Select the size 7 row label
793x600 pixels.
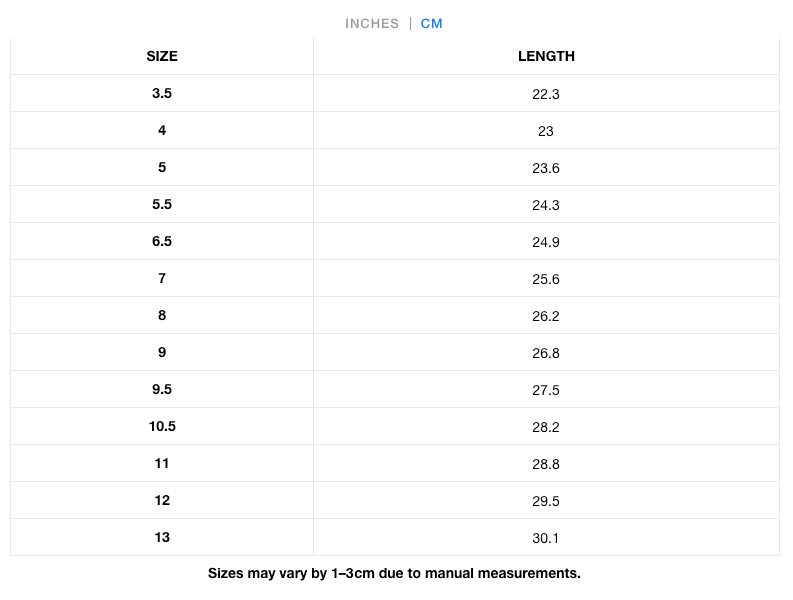coord(162,278)
